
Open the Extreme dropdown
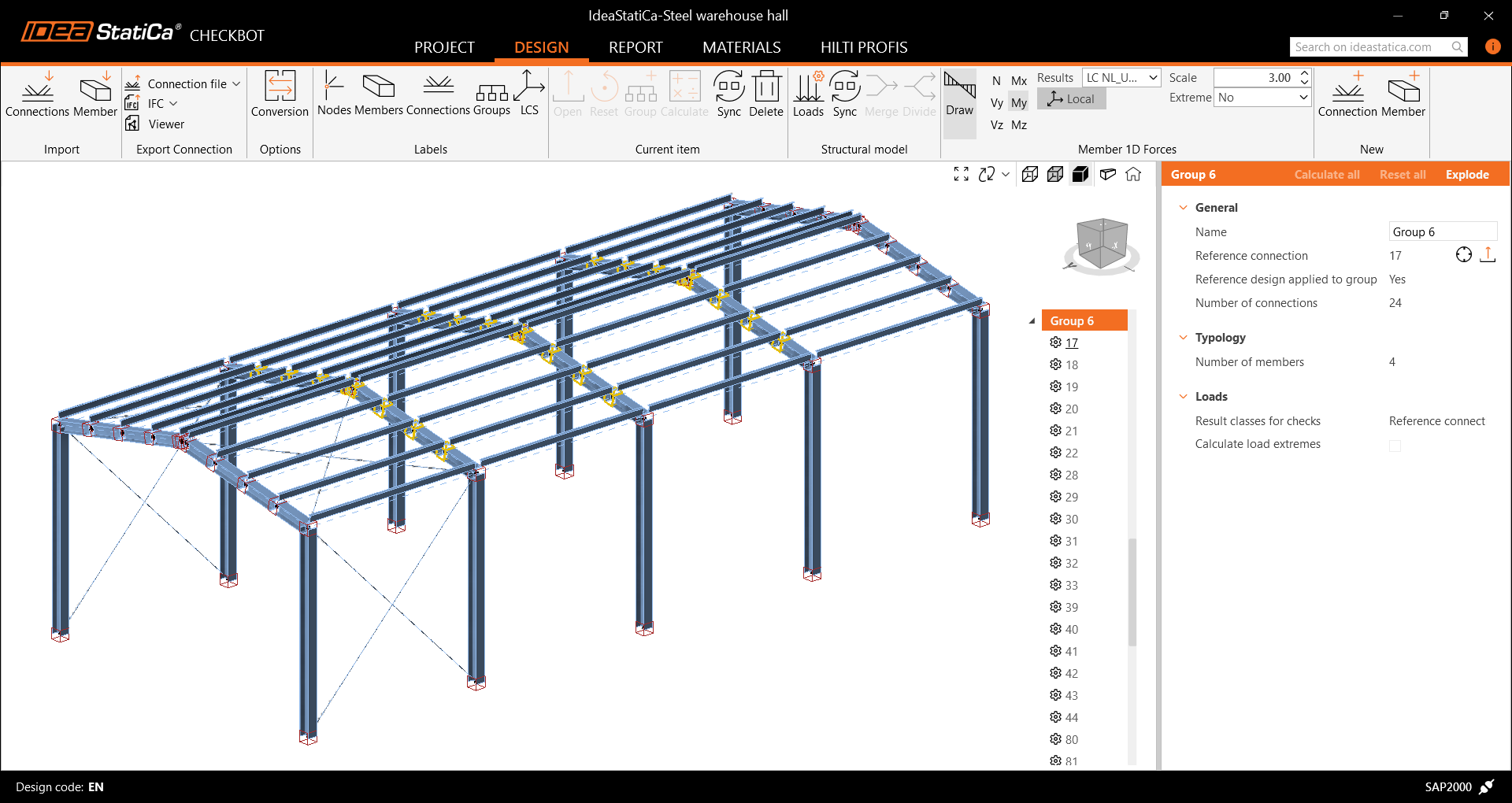tap(1262, 98)
